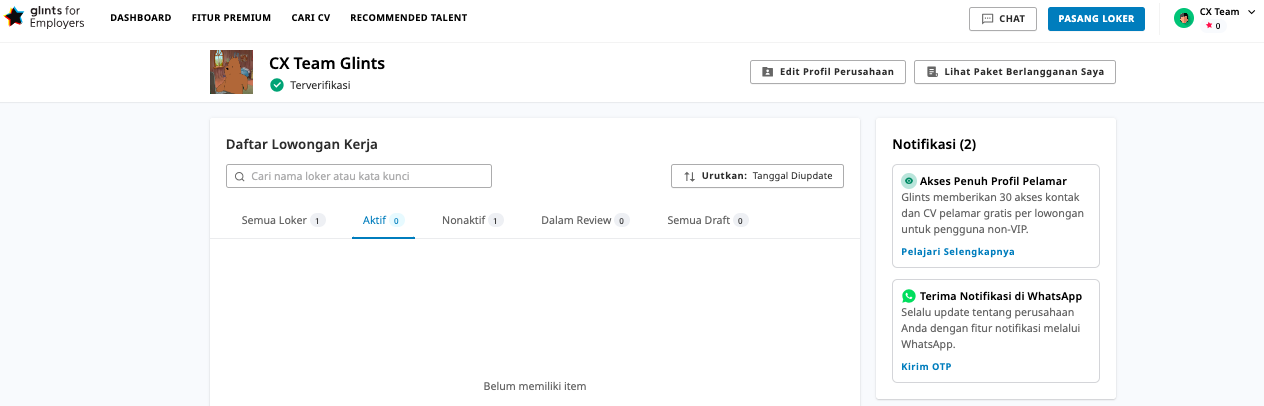This screenshot has height=406, width=1264.
Task: Click the WhatsApp icon in notification card
Action: tap(909, 296)
